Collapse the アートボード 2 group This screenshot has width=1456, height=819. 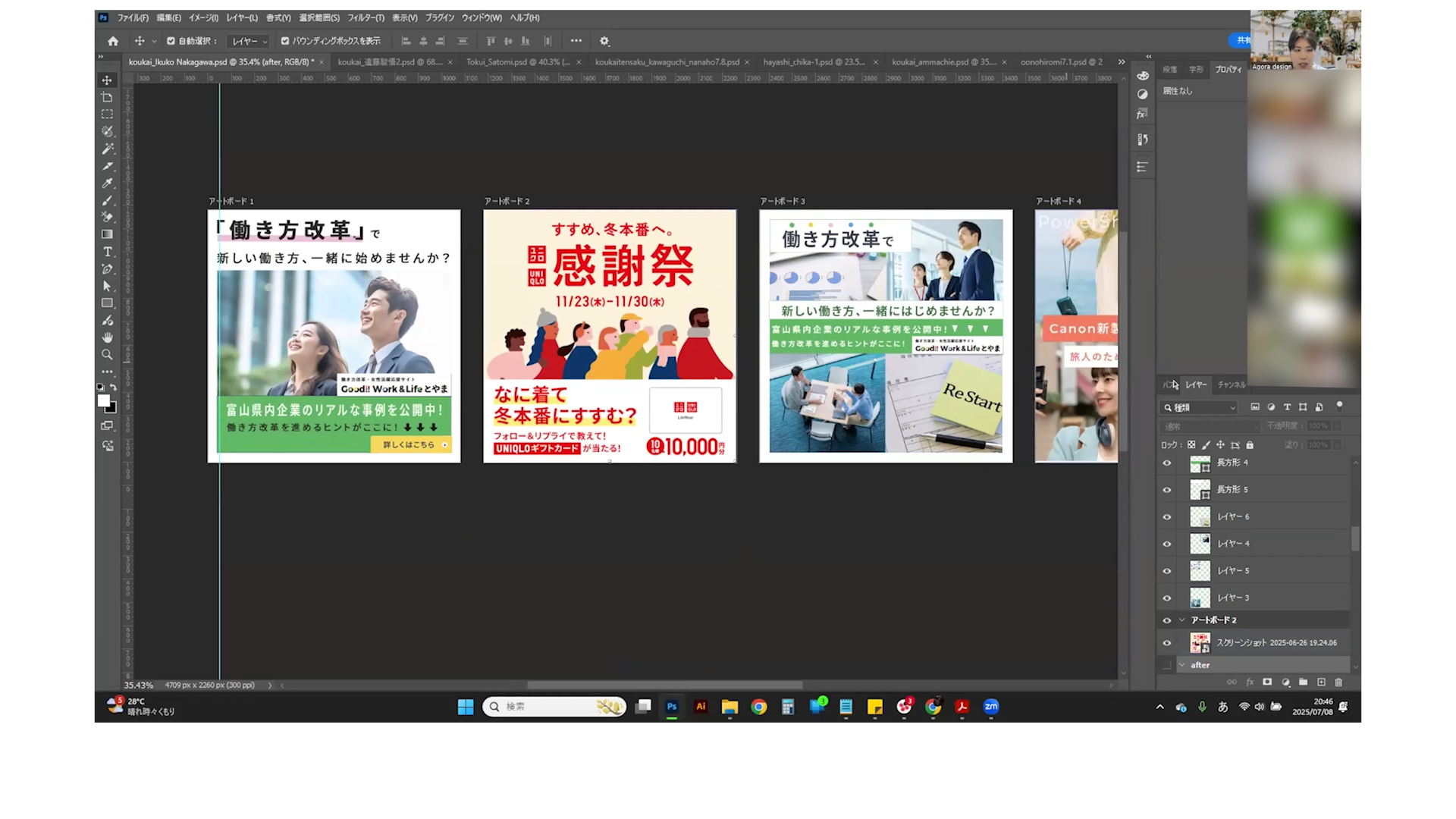pyautogui.click(x=1181, y=620)
